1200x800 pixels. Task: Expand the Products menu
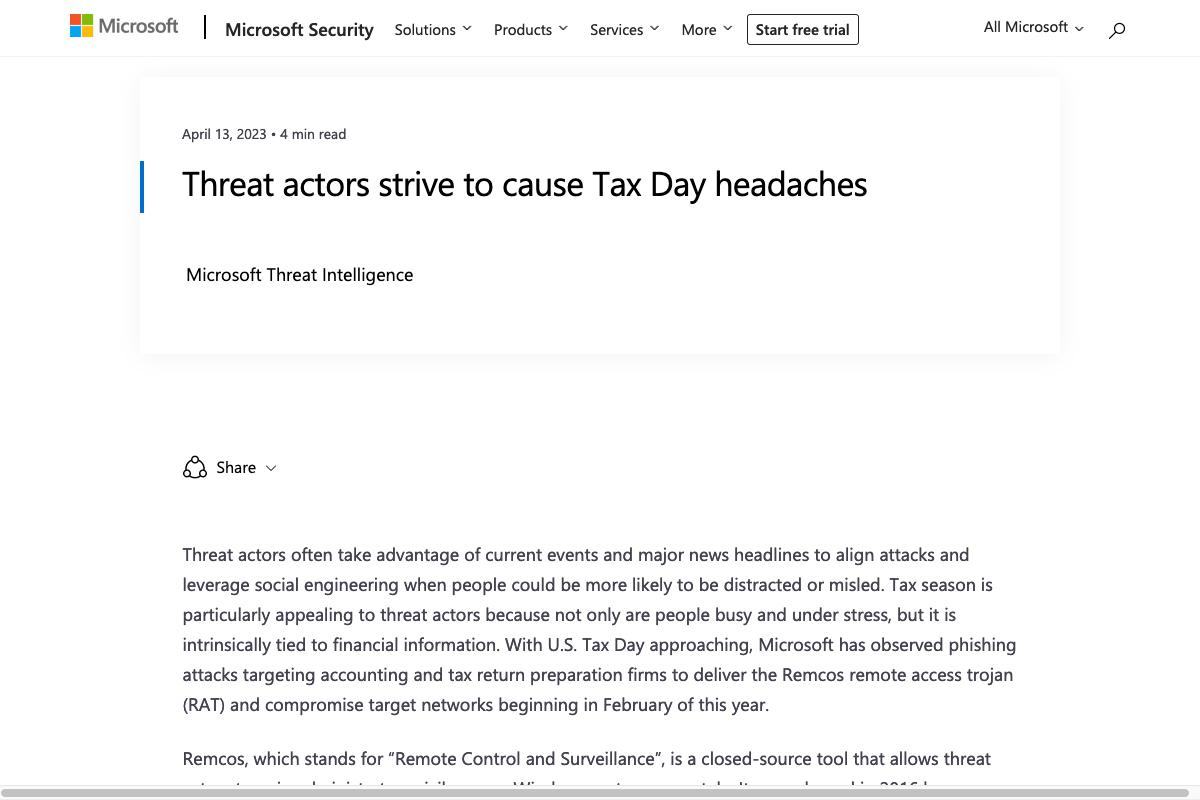(x=531, y=29)
